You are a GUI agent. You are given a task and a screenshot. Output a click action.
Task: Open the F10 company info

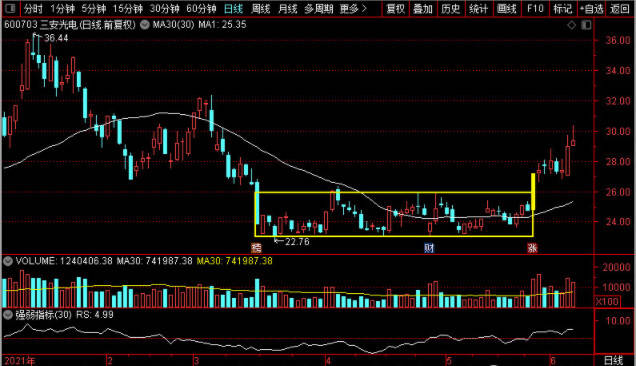pos(535,9)
